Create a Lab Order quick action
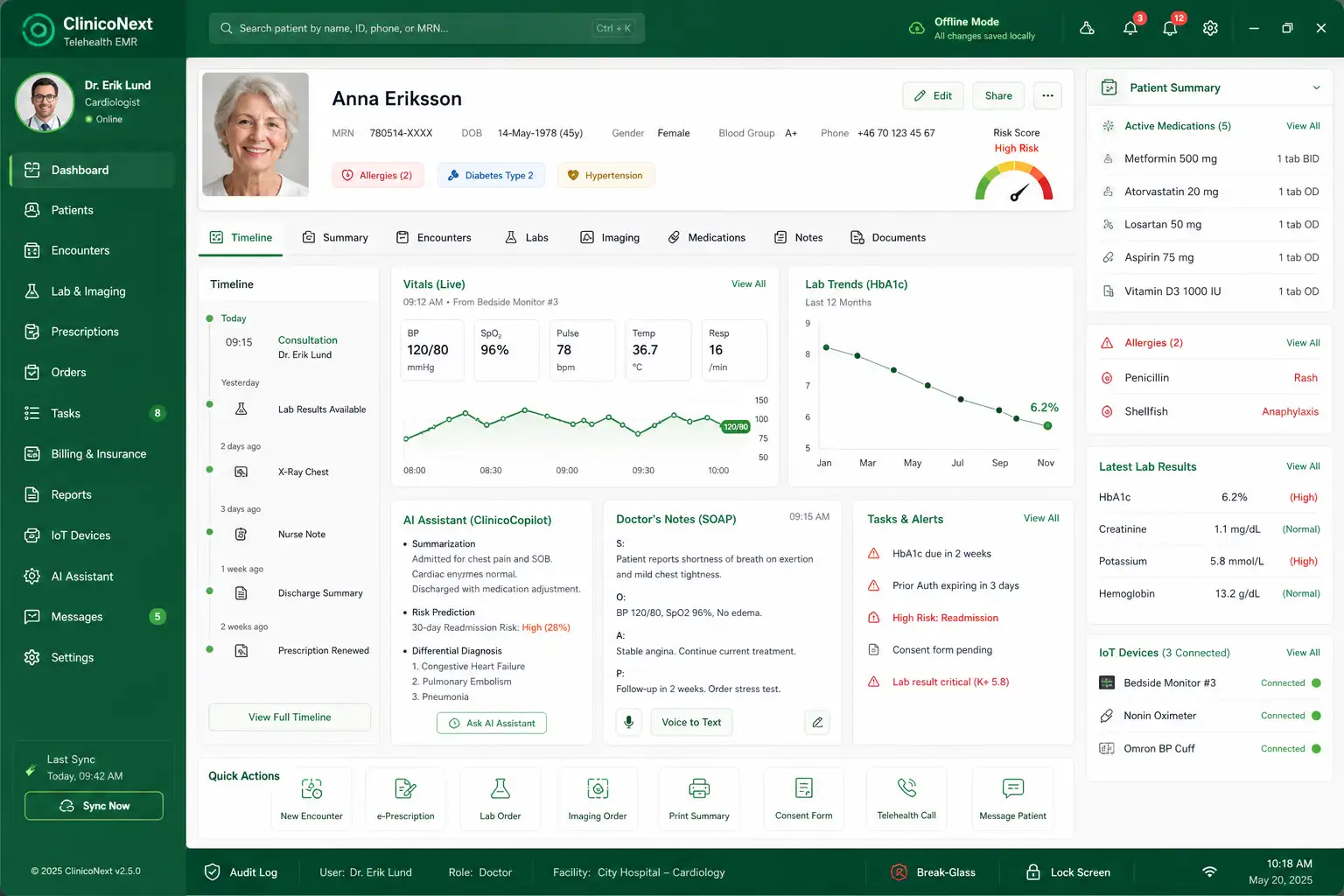This screenshot has height=896, width=1344. pos(500,797)
